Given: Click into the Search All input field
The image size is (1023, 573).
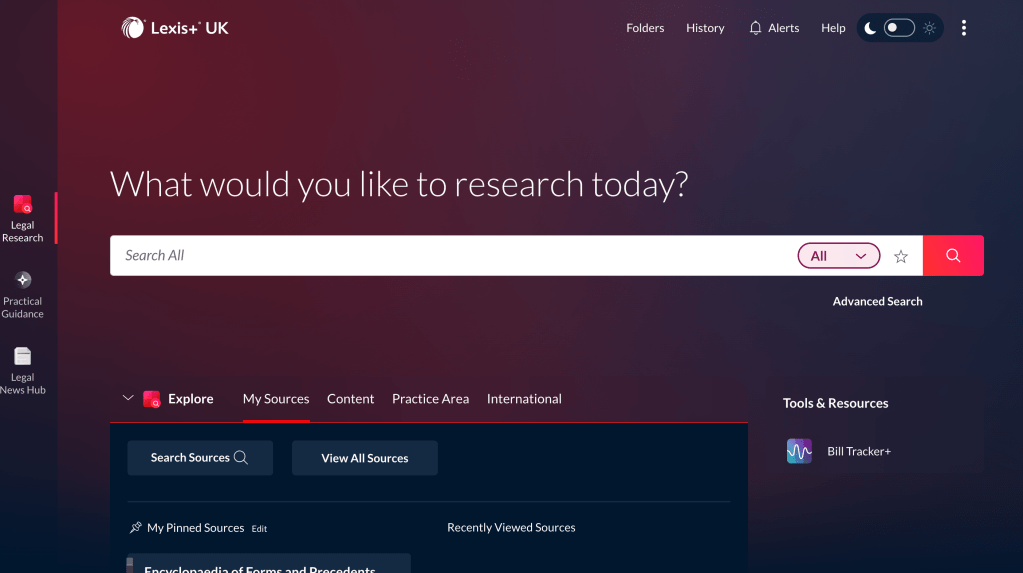Looking at the screenshot, I should point(450,256).
